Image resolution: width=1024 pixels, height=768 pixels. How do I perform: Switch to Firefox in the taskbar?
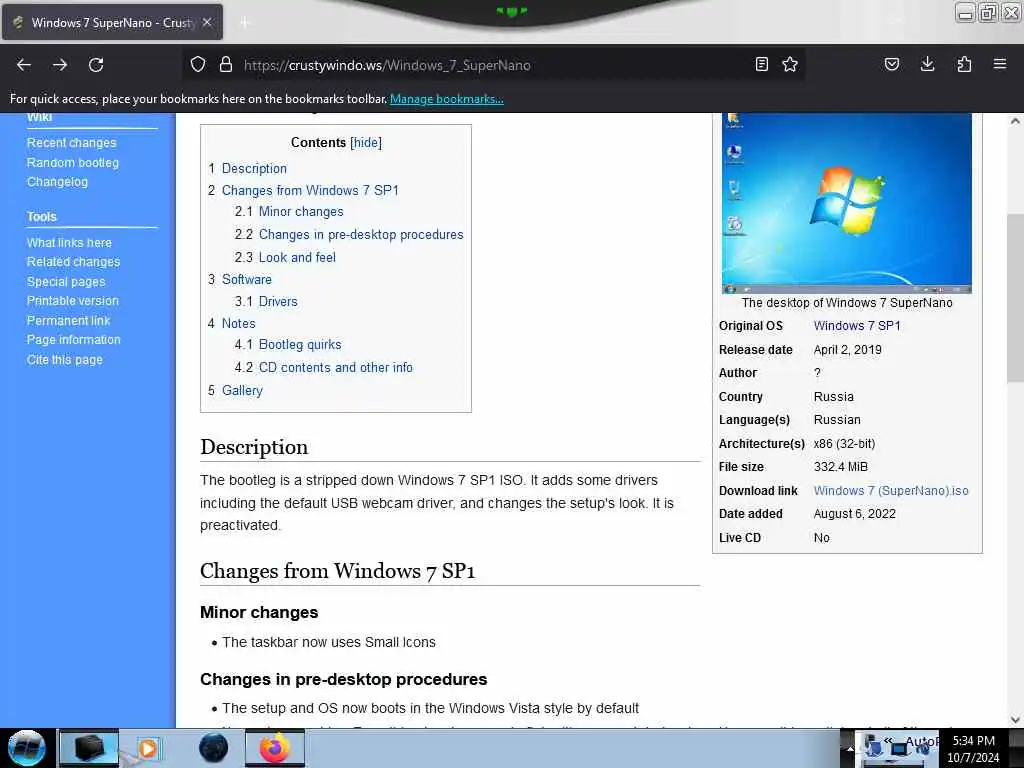[x=275, y=748]
